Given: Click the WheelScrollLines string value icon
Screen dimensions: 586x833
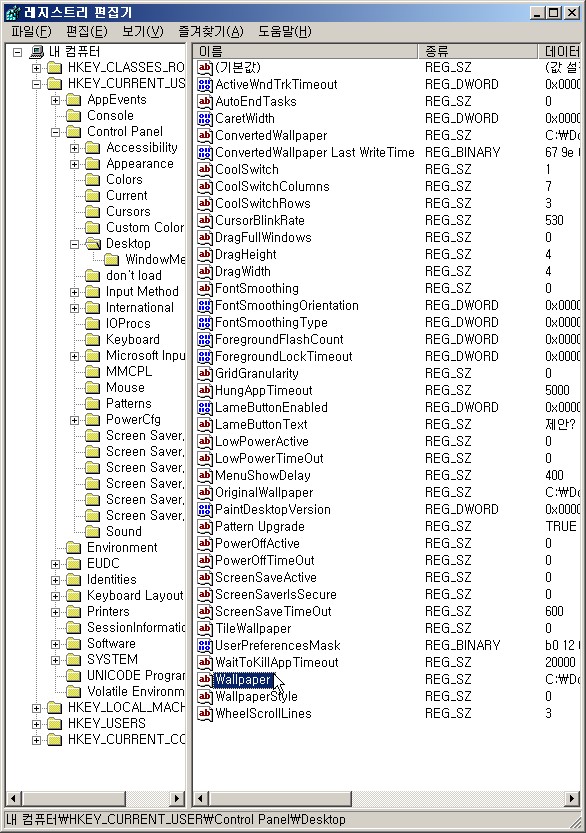Looking at the screenshot, I should click(x=205, y=713).
